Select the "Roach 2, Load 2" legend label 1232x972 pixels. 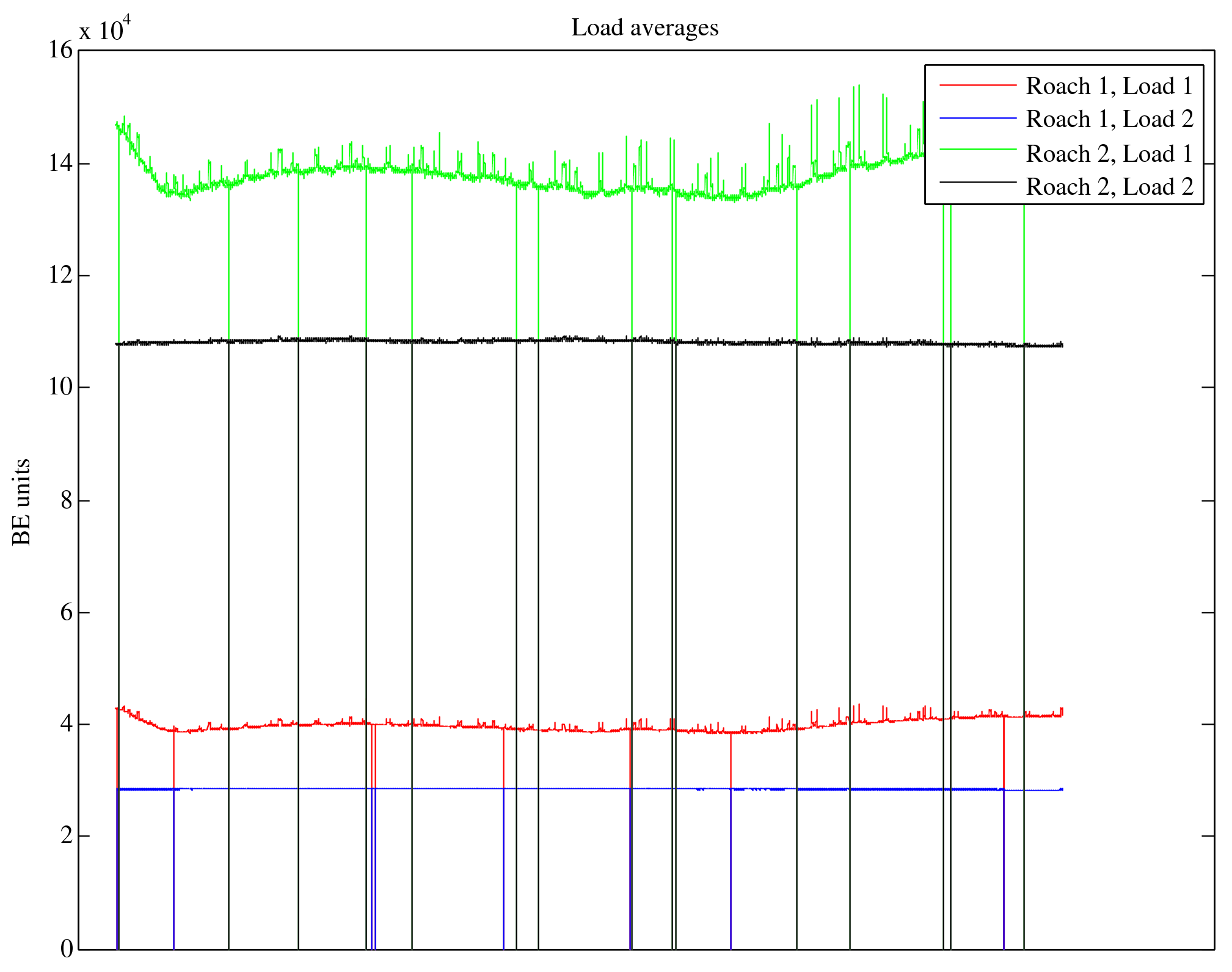1109,187
